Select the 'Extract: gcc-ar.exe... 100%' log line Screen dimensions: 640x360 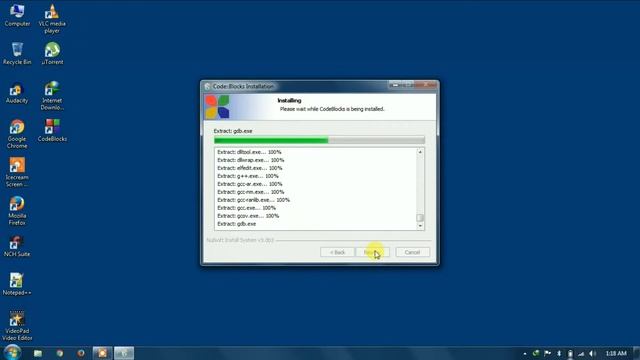250,184
